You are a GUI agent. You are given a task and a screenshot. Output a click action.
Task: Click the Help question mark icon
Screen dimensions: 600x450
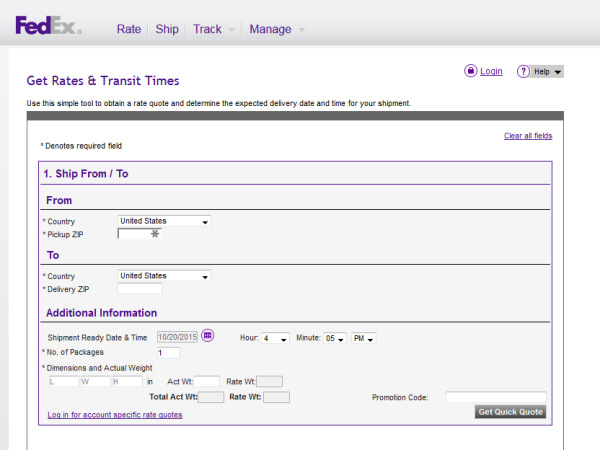523,71
